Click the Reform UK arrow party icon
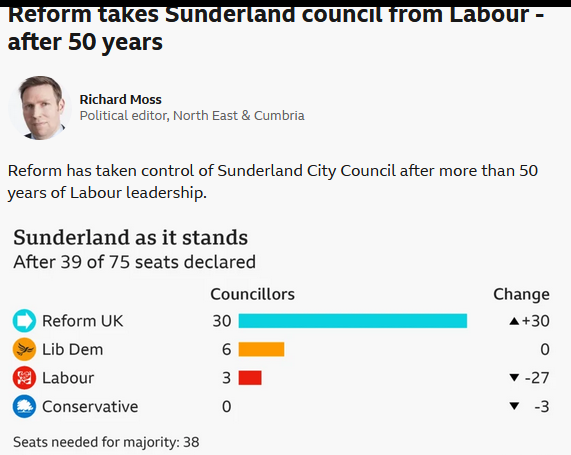 click(24, 321)
